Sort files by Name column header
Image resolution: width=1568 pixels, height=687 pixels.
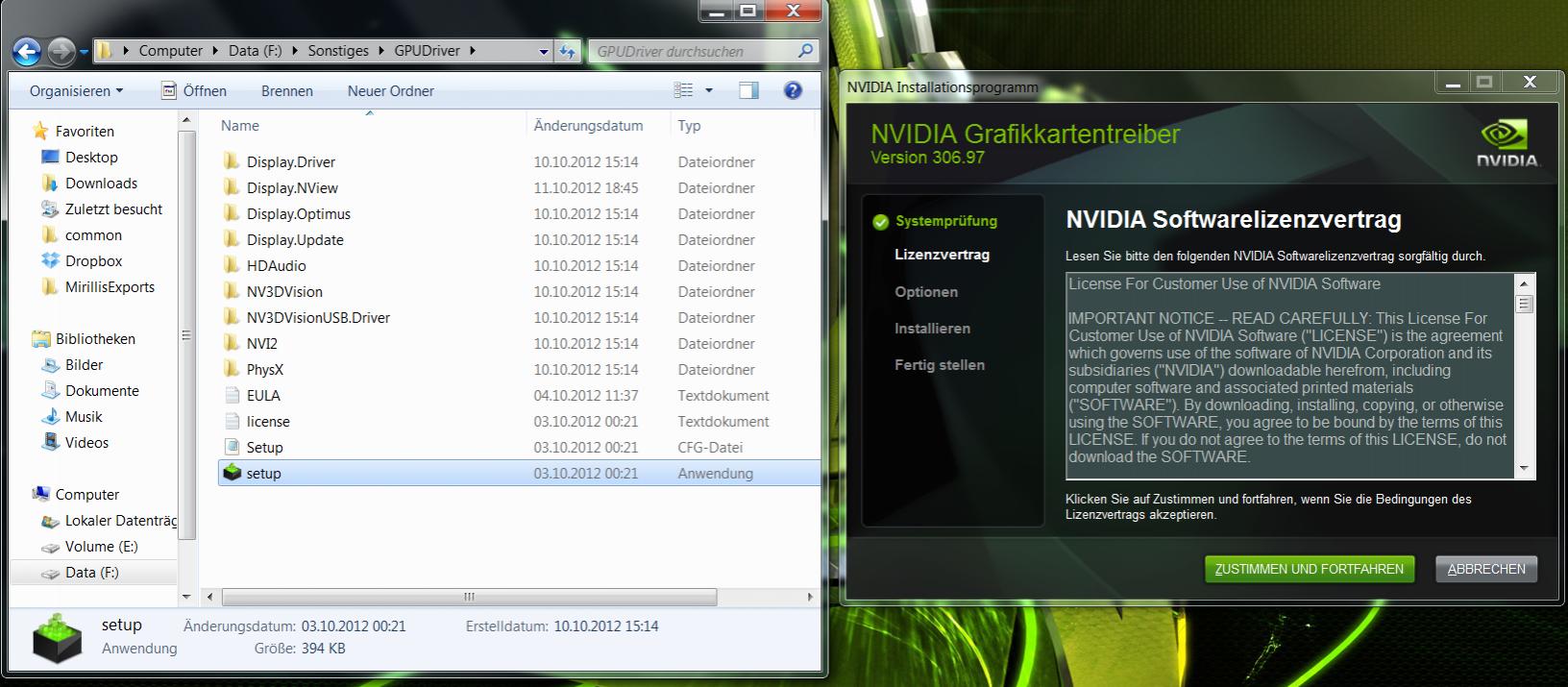(x=239, y=125)
